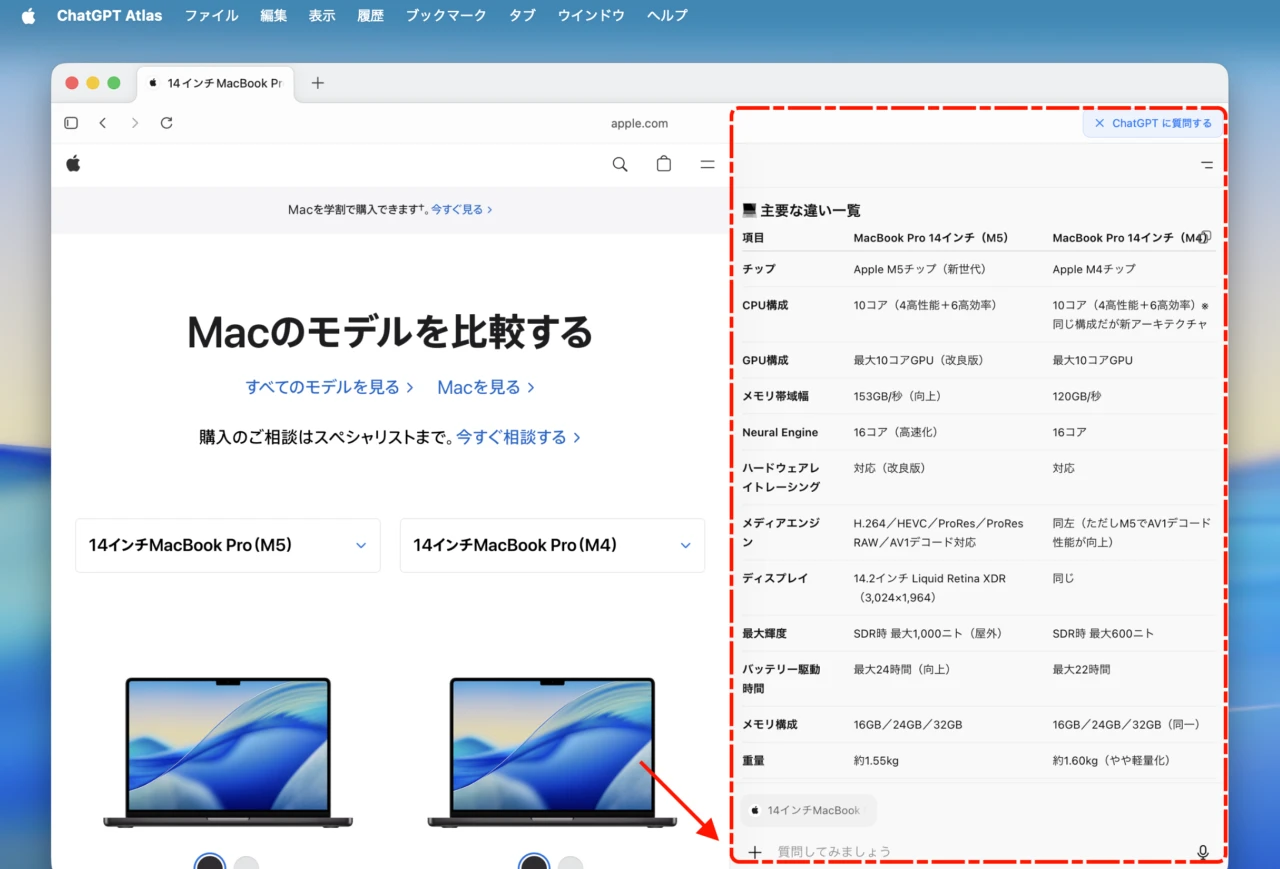Image resolution: width=1280 pixels, height=869 pixels.
Task: Click the Apple logo on the webpage
Action: coord(72,163)
